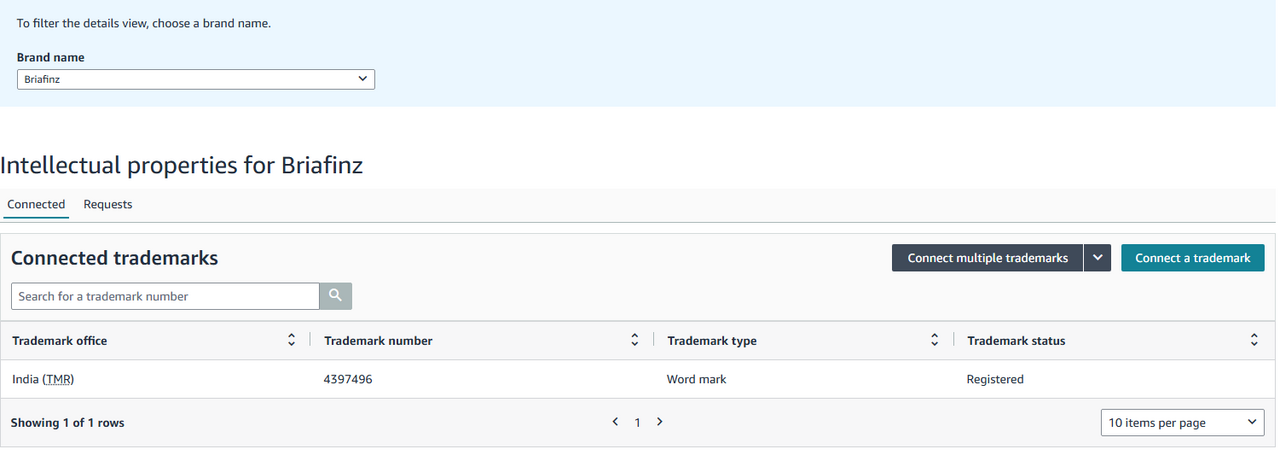Click the magnifier search icon button
The height and width of the screenshot is (455, 1280).
pyautogui.click(x=335, y=296)
